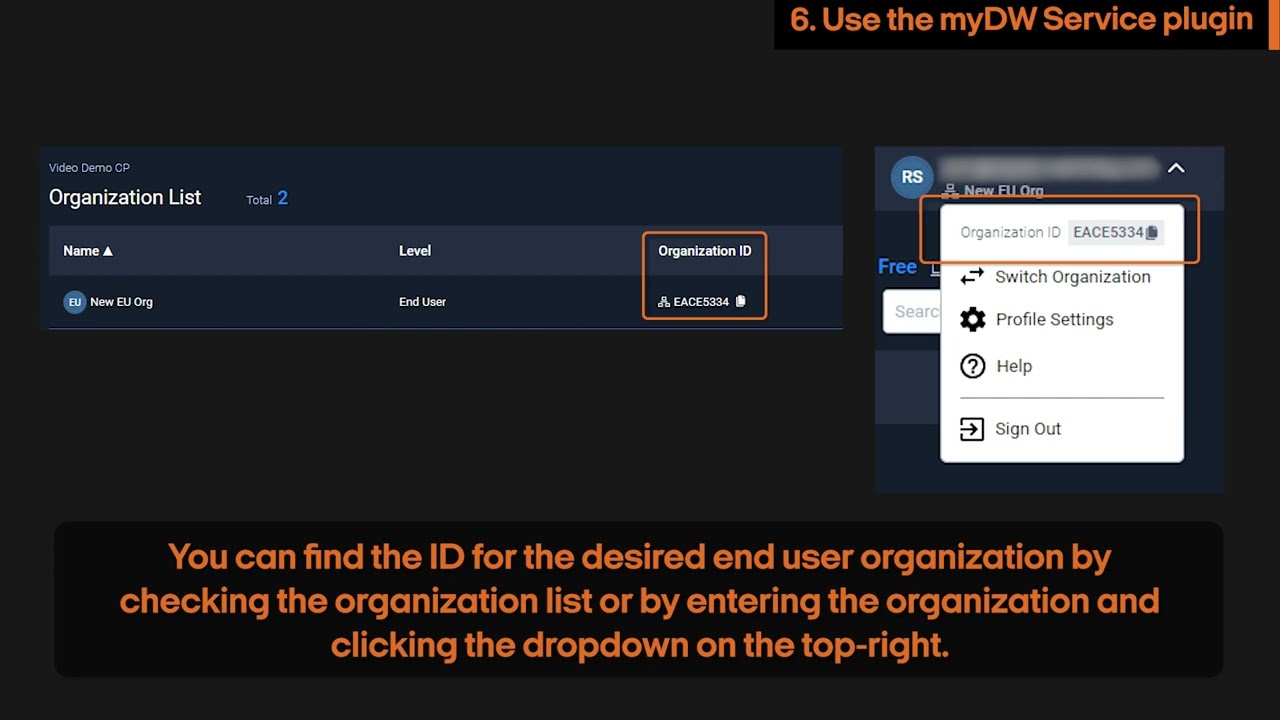Click the New EU Org name in the list
The width and height of the screenshot is (1280, 720).
click(x=121, y=302)
